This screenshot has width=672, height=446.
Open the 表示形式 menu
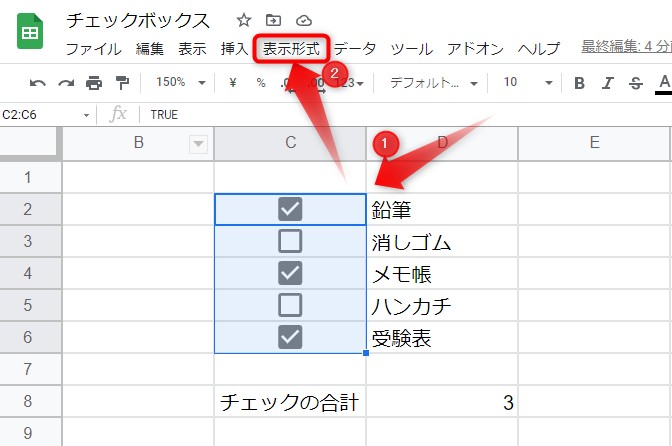pos(291,49)
